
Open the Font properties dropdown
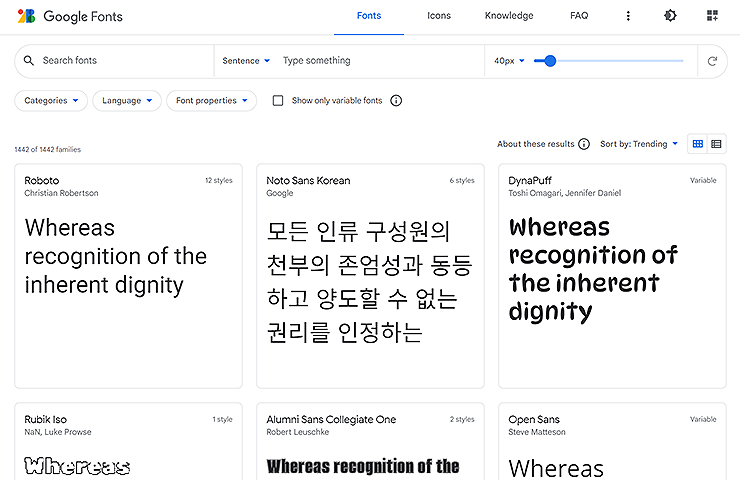coord(211,101)
